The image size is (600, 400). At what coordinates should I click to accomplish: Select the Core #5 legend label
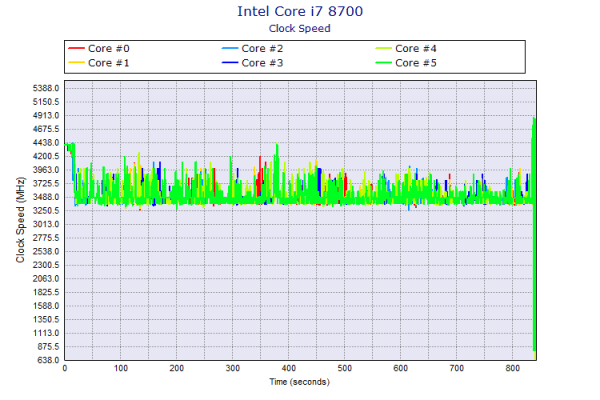(416, 63)
